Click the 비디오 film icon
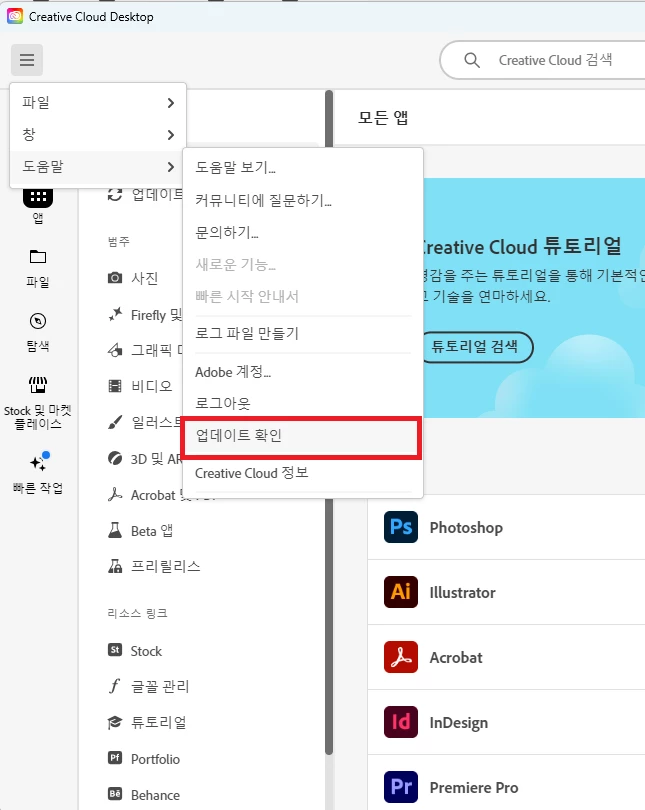The height and width of the screenshot is (810, 645). [x=115, y=386]
